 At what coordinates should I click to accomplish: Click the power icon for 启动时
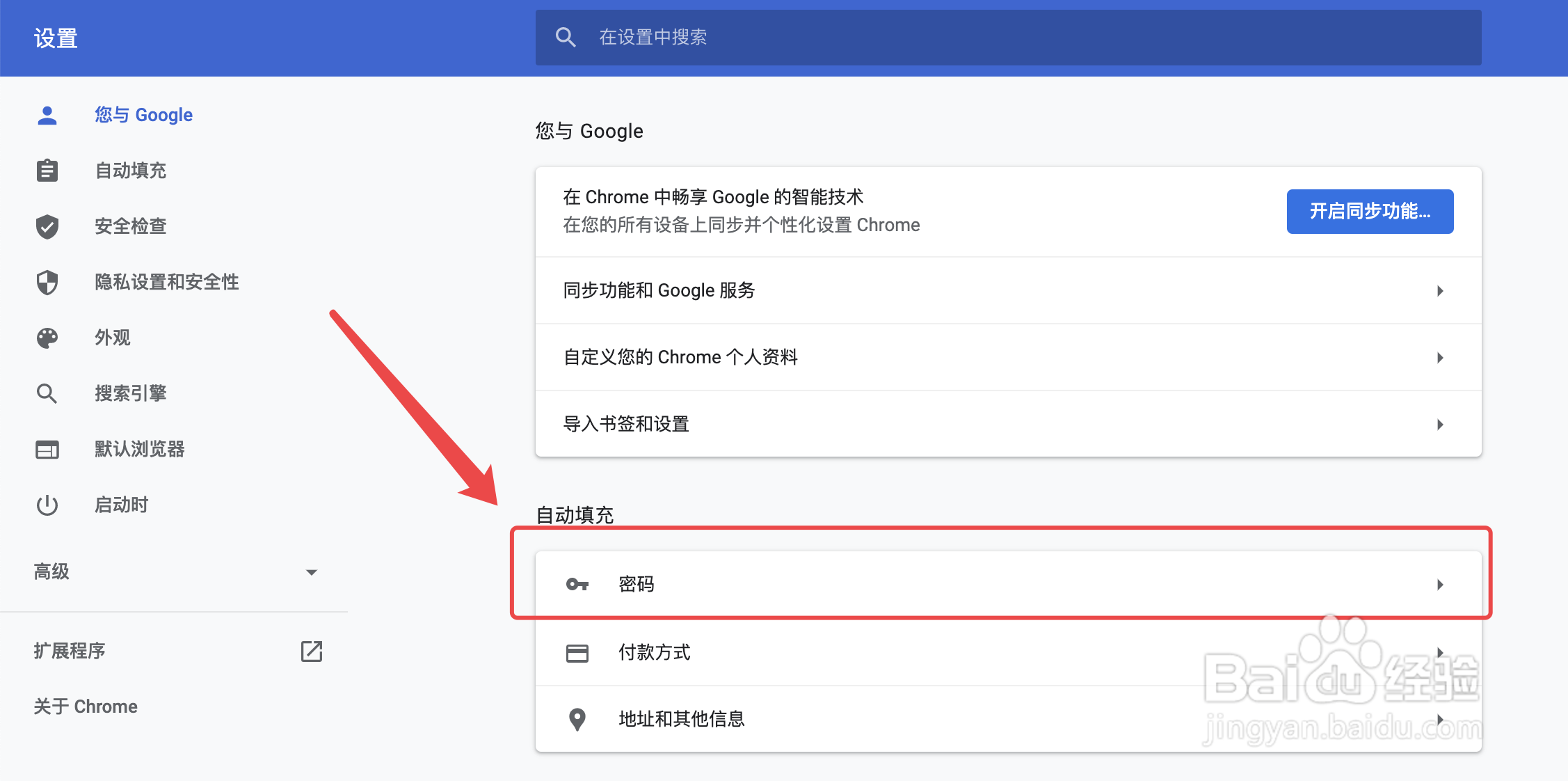(47, 505)
